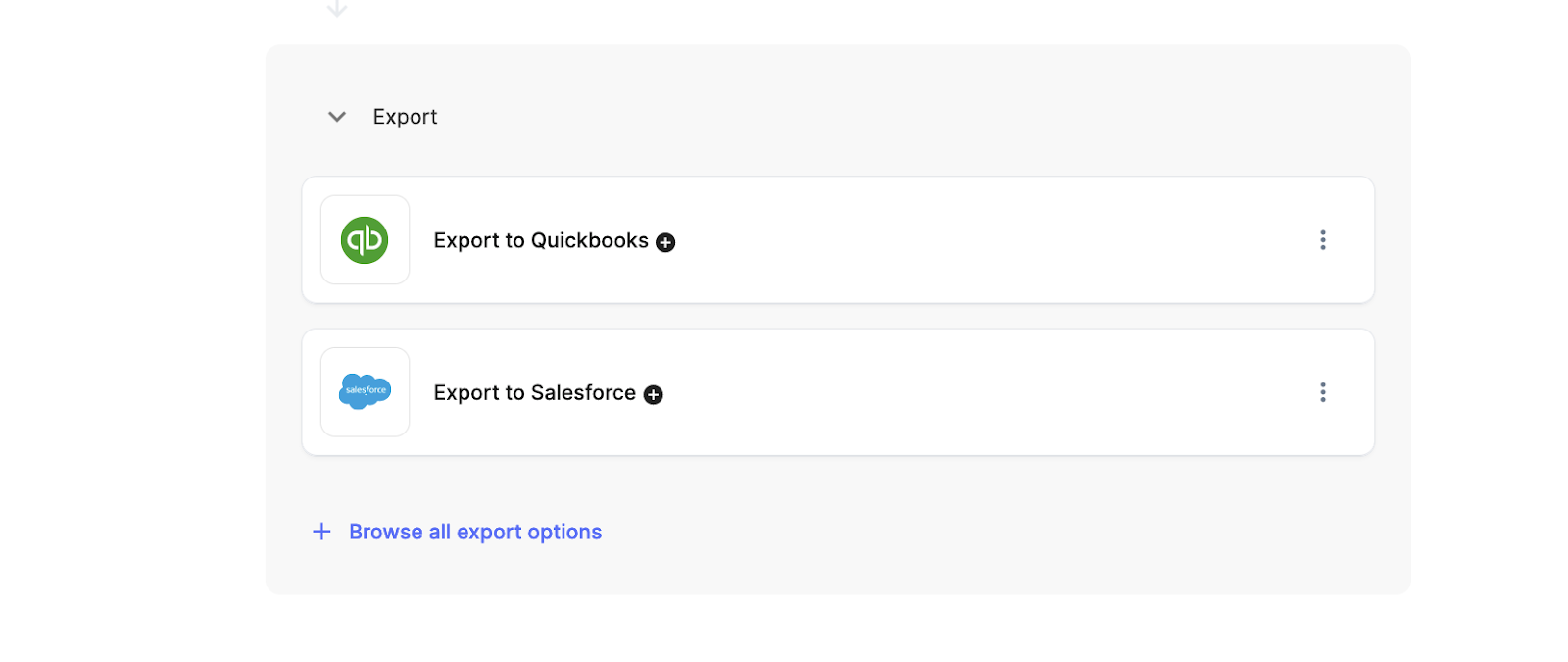Click the word "Quickbooks" in the first row
The height and width of the screenshot is (662, 1568).
[x=589, y=241]
